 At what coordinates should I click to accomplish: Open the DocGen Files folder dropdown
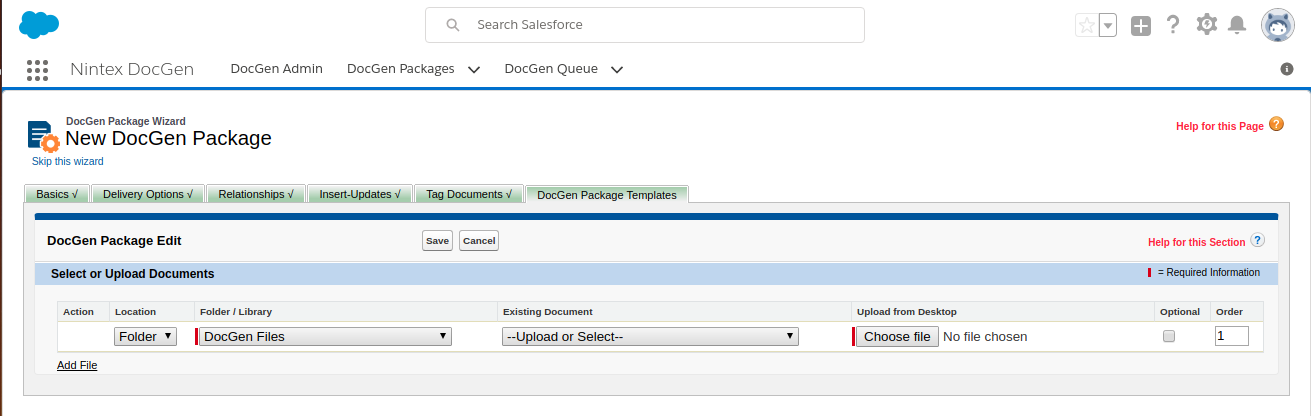(325, 337)
